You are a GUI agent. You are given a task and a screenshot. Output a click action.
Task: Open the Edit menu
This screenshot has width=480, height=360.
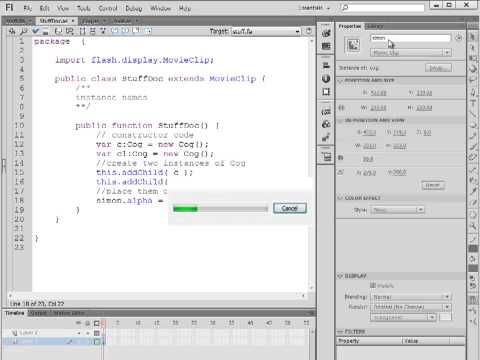(x=45, y=8)
